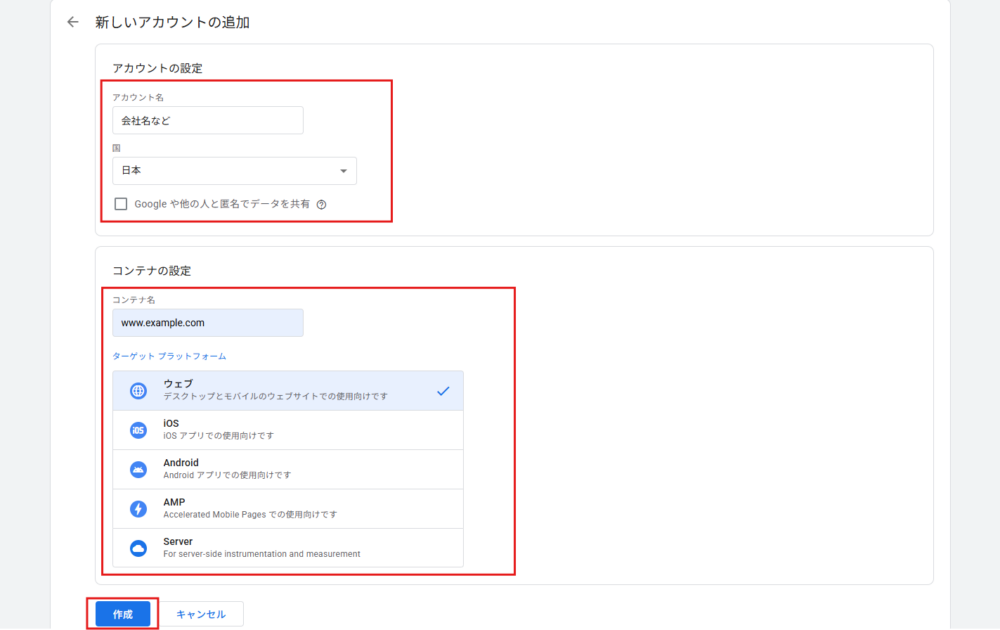Click the back arrow beside 新しいアカウントの追加
1000x630 pixels.
[72, 22]
